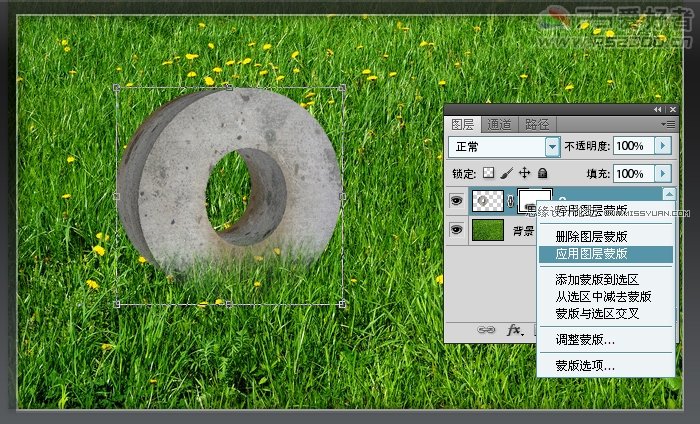Screen dimensions: 700x424
Task: Choose 应用图层蒙版 in context menu
Action: (606, 254)
